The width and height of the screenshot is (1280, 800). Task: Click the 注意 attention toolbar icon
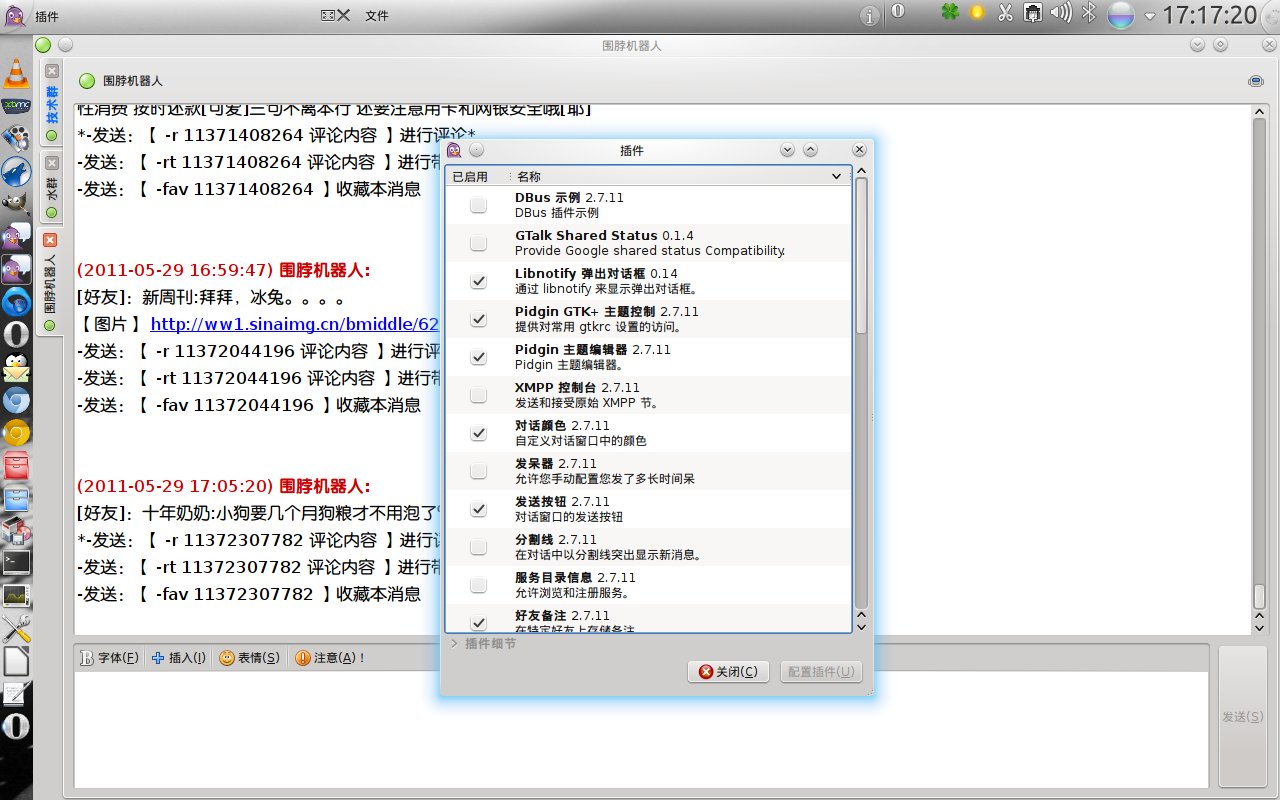point(303,658)
